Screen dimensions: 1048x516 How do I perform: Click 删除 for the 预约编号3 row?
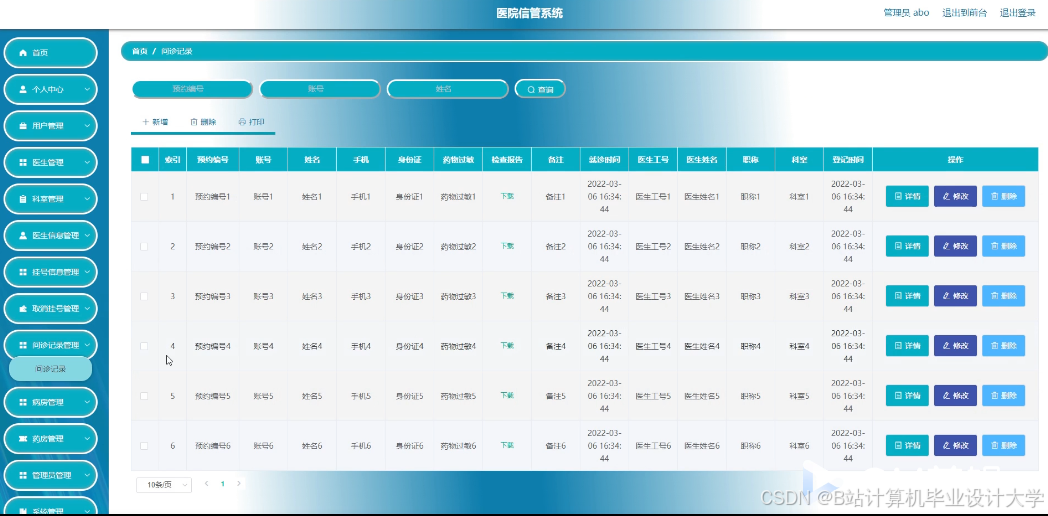point(1003,296)
